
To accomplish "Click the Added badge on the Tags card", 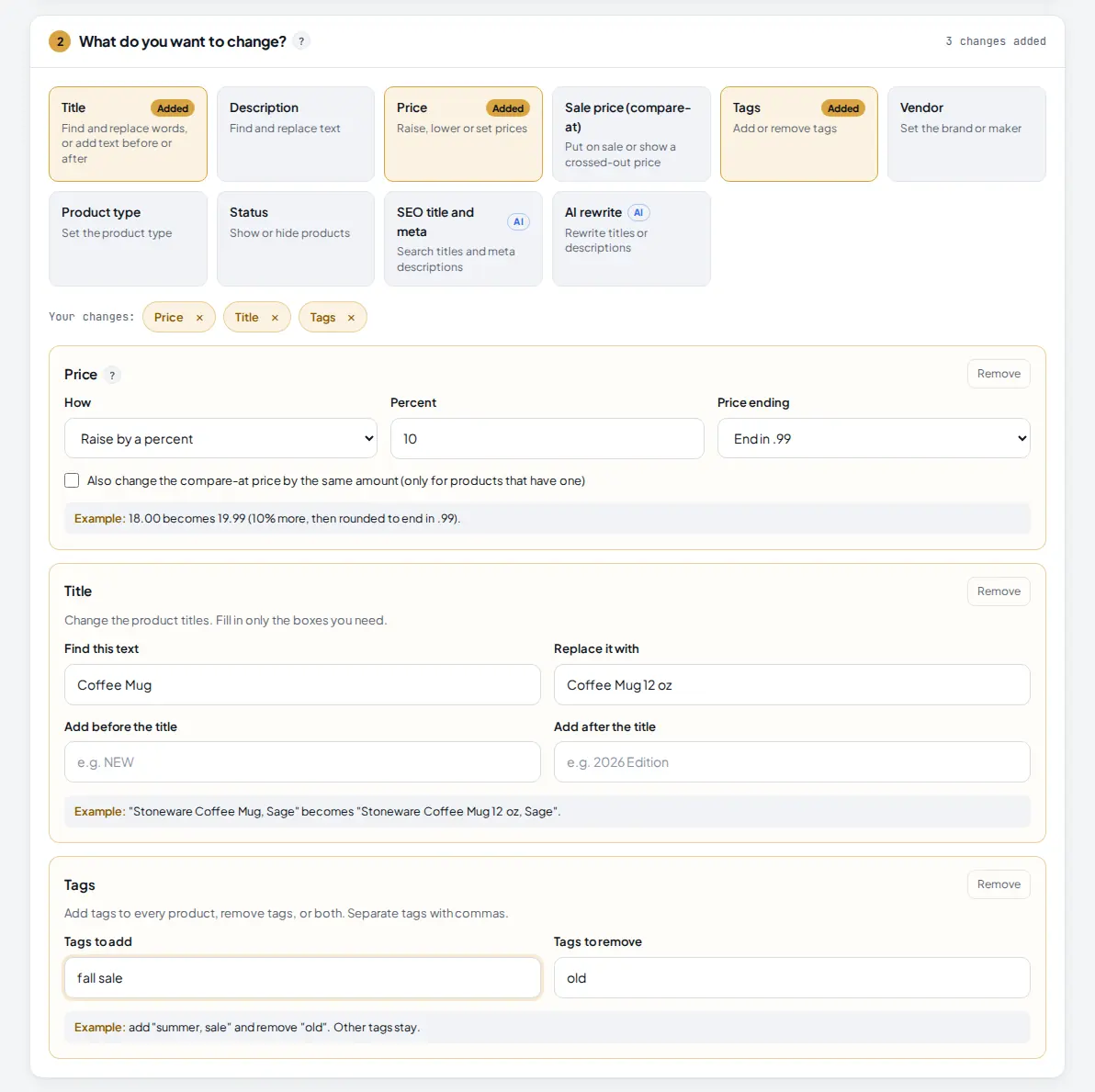I will coord(843,108).
